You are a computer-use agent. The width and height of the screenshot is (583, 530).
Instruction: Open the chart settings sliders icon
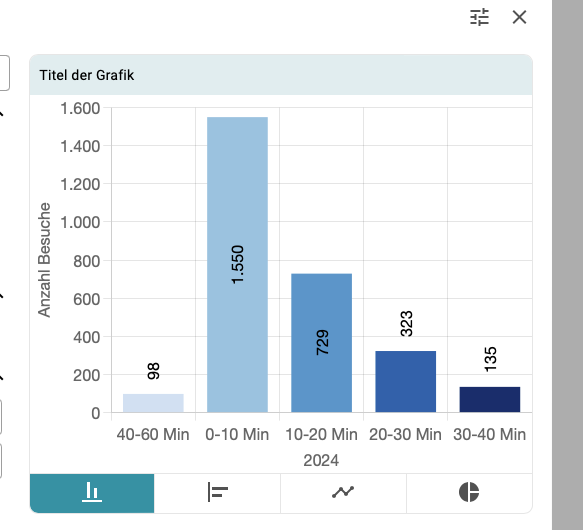pos(479,17)
